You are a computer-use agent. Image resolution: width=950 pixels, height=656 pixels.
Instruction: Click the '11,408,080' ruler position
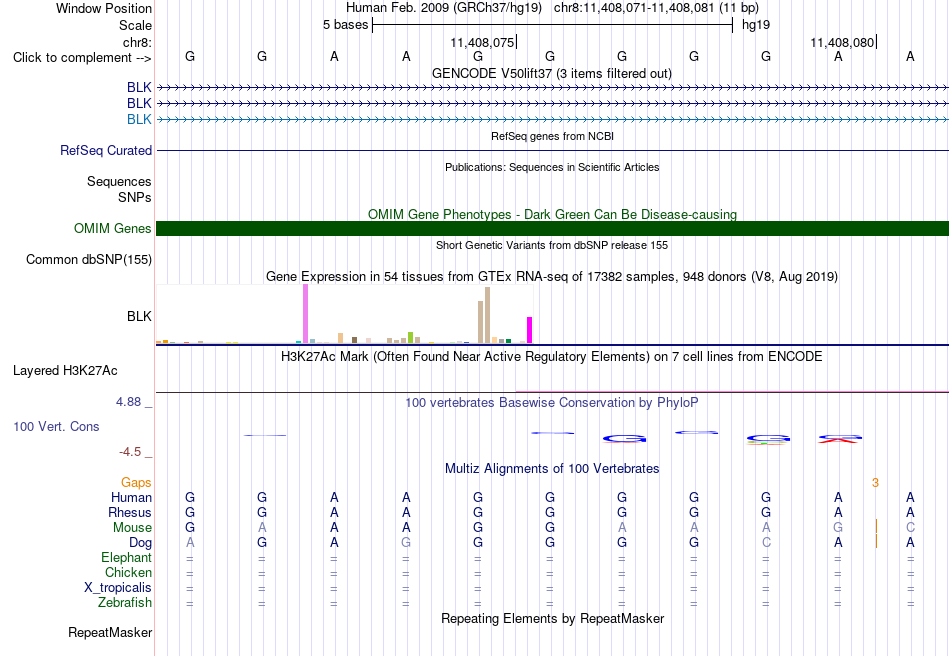click(842, 42)
